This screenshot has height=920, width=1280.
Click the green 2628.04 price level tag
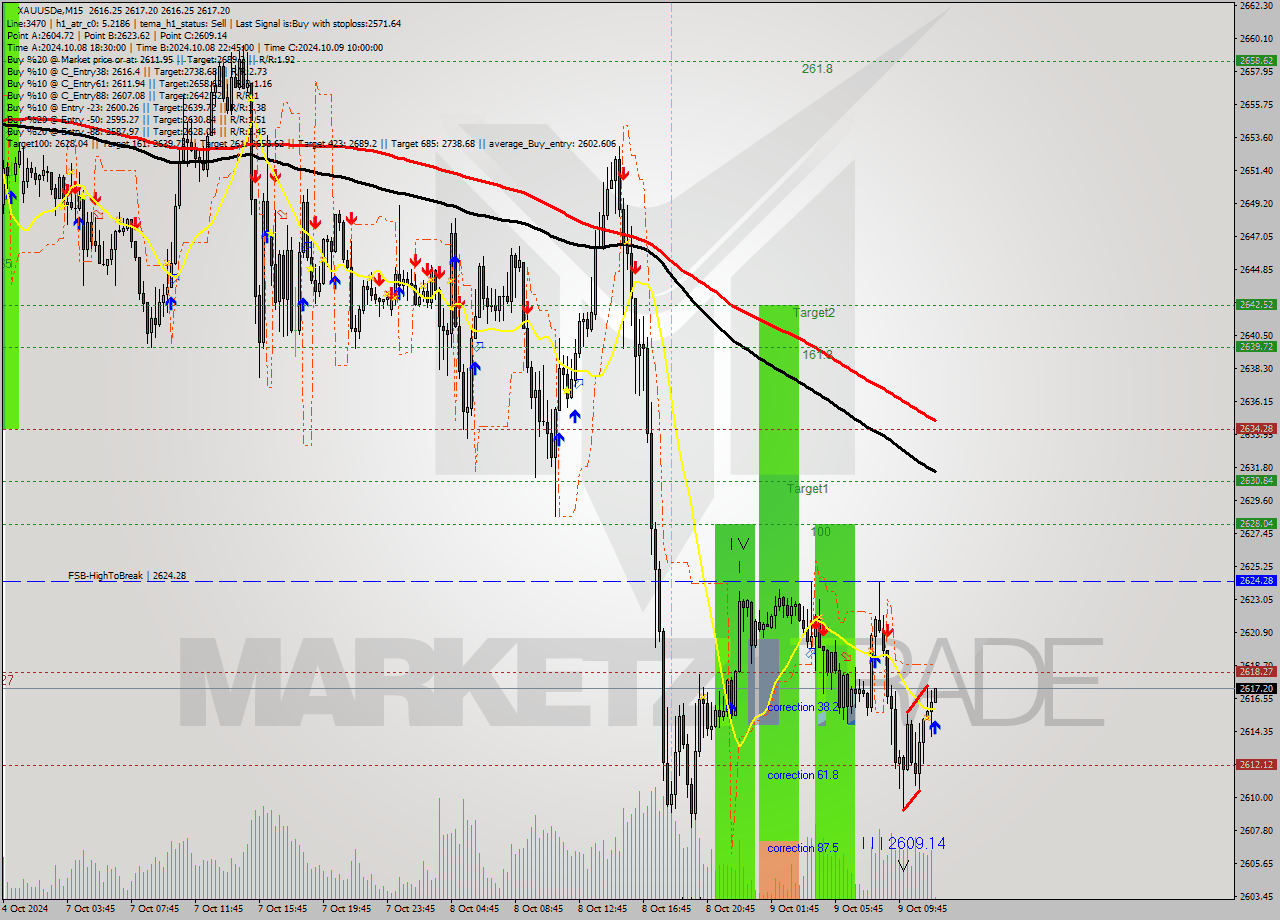[1256, 523]
